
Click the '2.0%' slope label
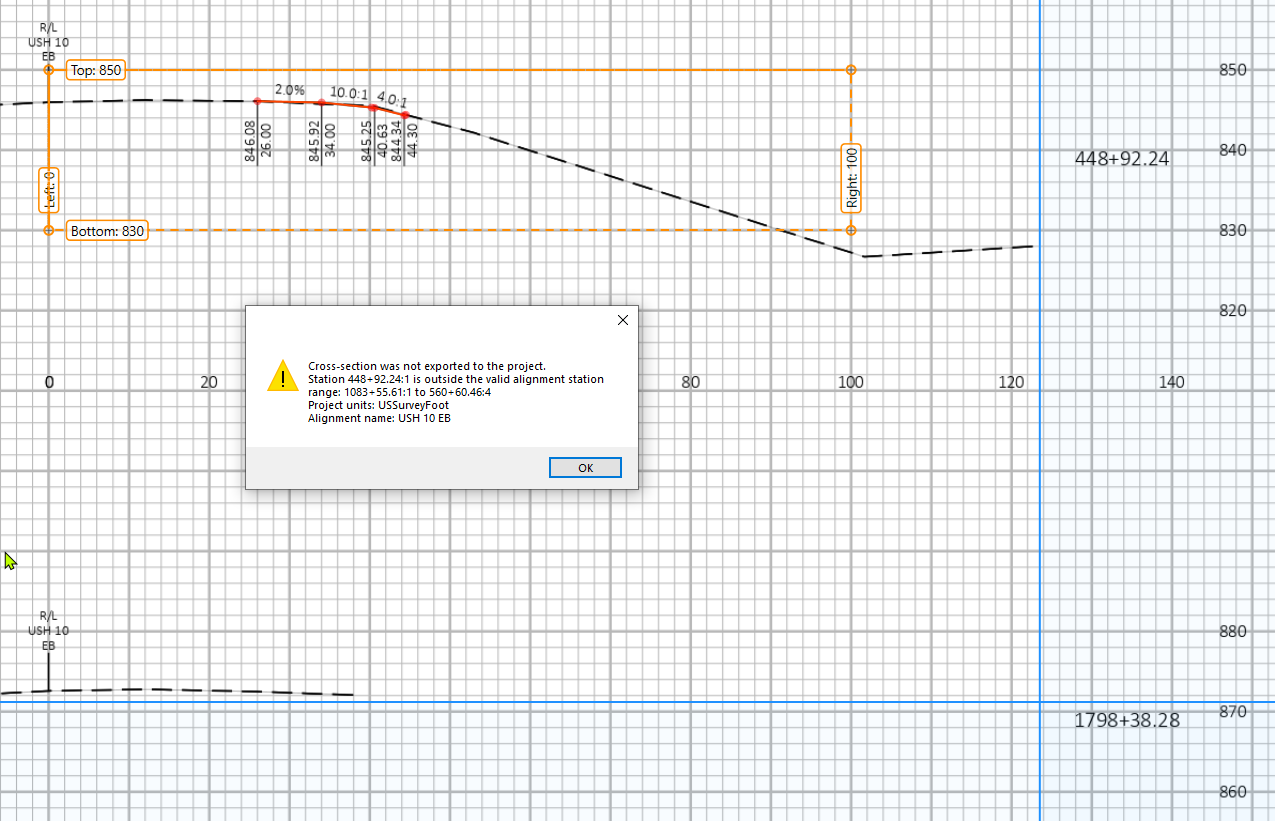(290, 90)
